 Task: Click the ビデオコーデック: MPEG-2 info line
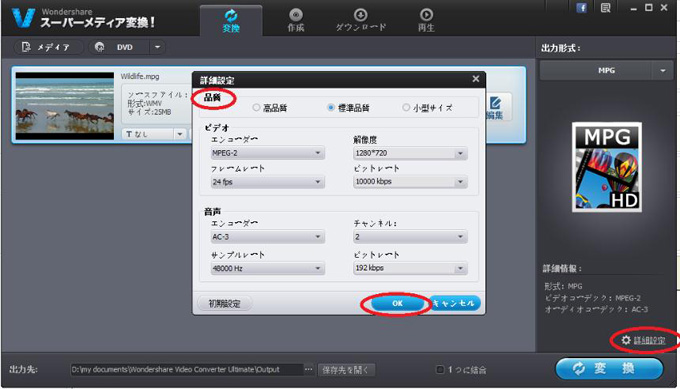coord(592,298)
